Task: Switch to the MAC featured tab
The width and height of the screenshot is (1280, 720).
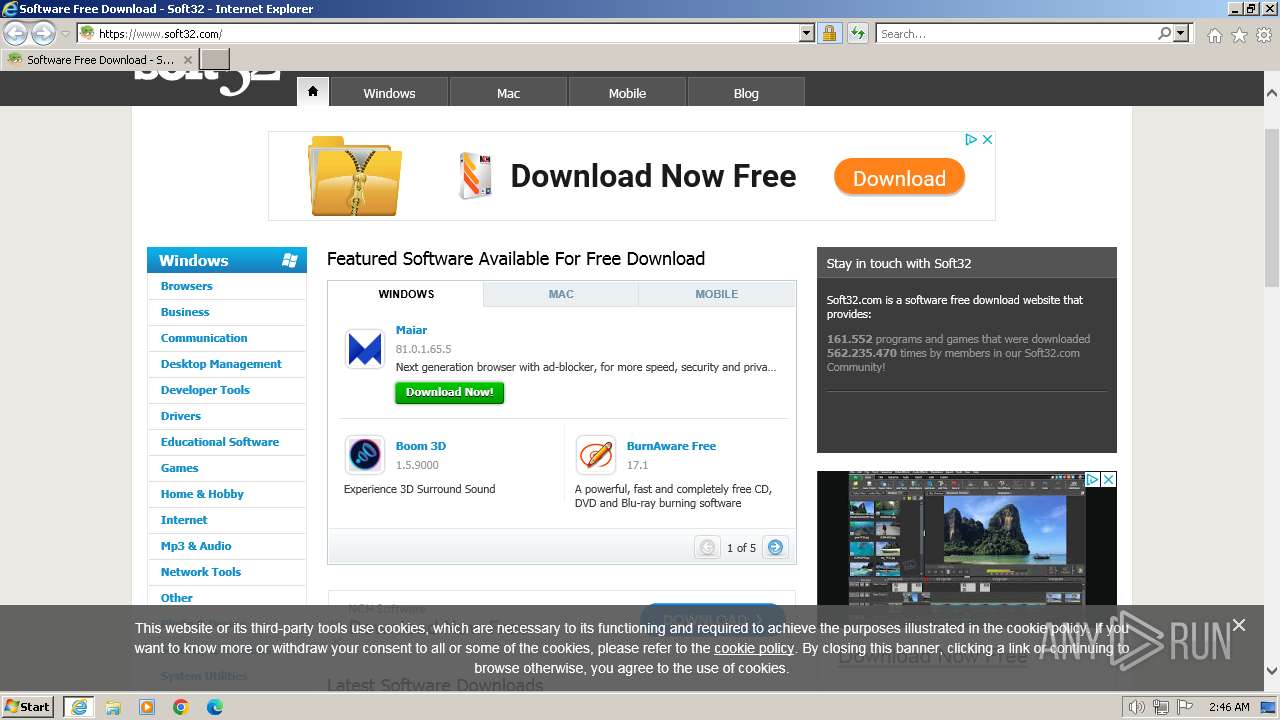Action: click(561, 294)
